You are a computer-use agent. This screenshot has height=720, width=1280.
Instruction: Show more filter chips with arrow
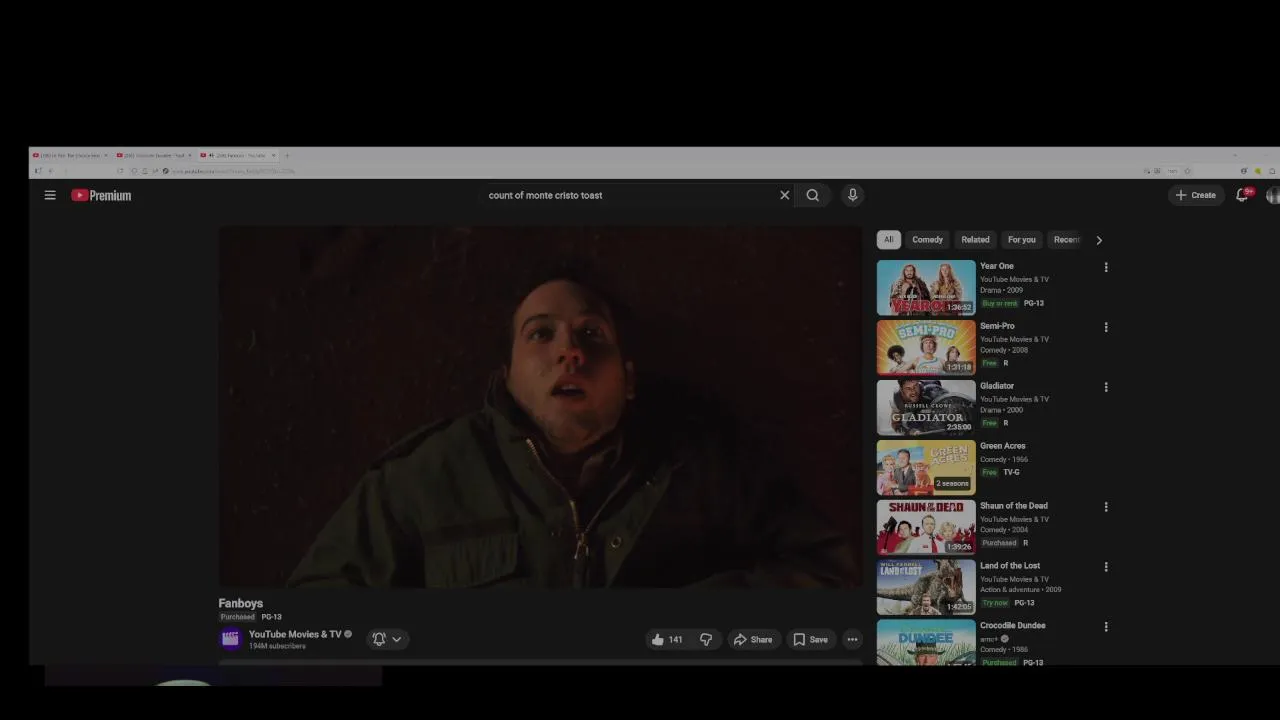(x=1098, y=240)
